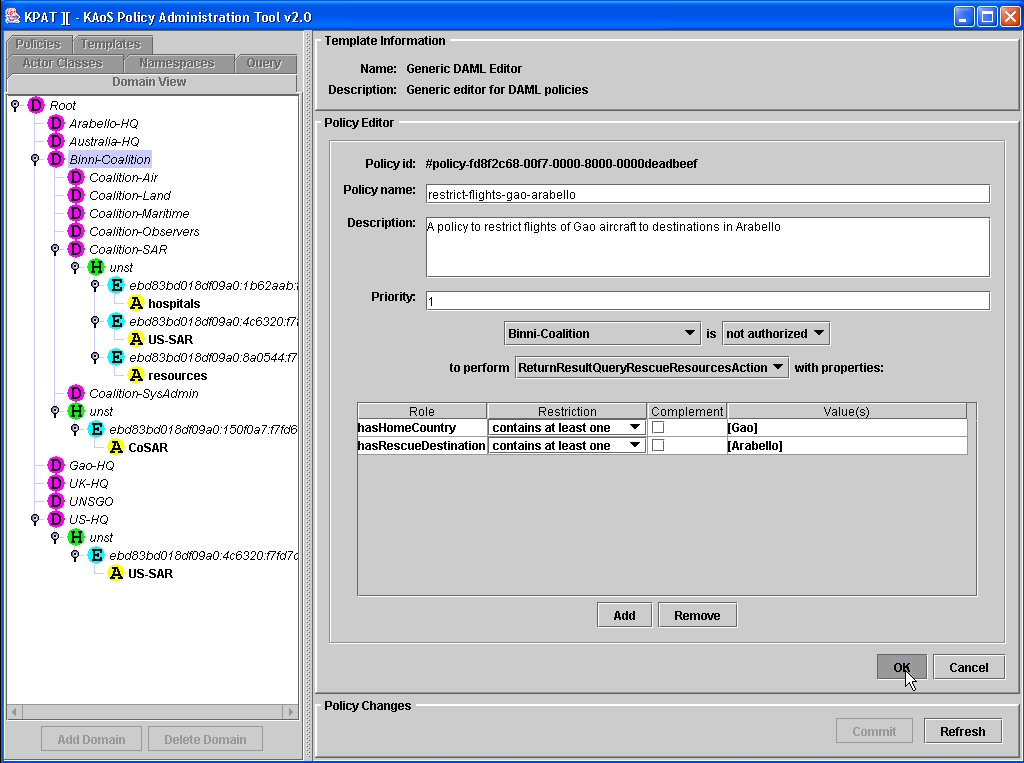Click the Coalition-Observers domain icon
The width and height of the screenshot is (1024, 763).
(76, 231)
